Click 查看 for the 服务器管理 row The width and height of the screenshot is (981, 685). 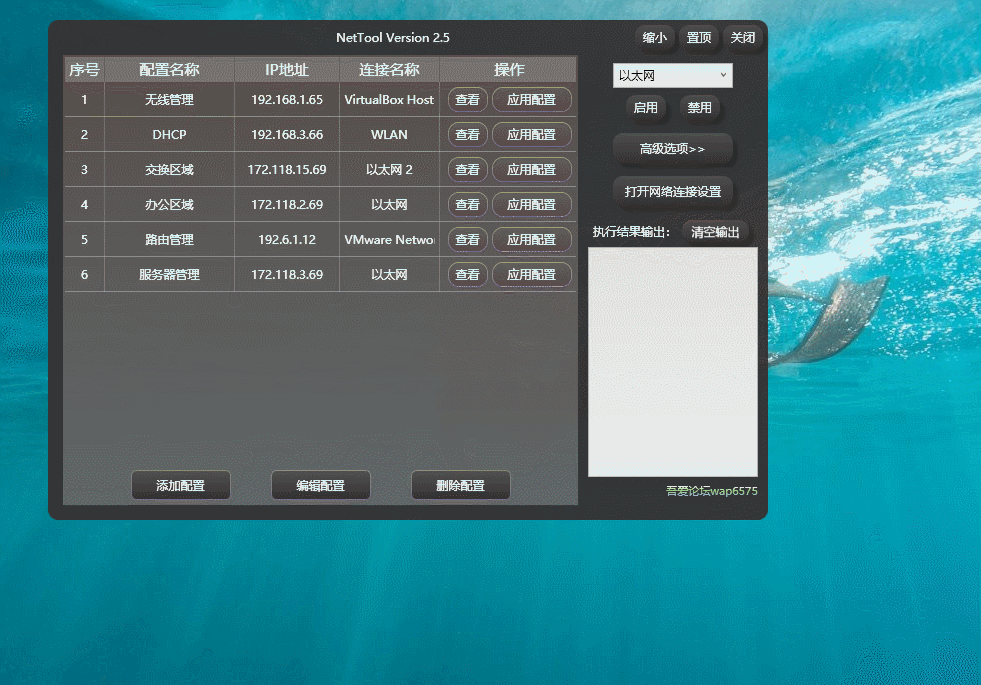tap(467, 275)
